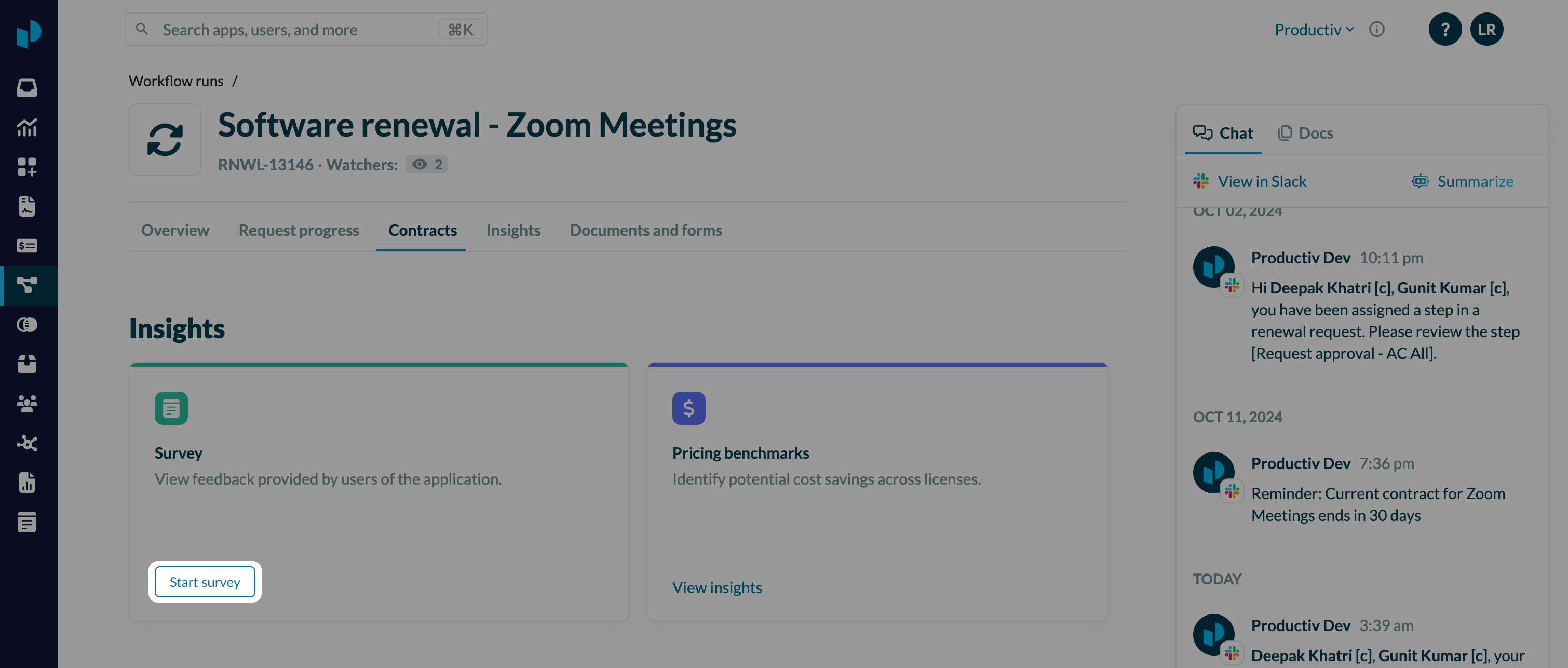Click the add apps grid icon
The image size is (1568, 668).
click(27, 167)
